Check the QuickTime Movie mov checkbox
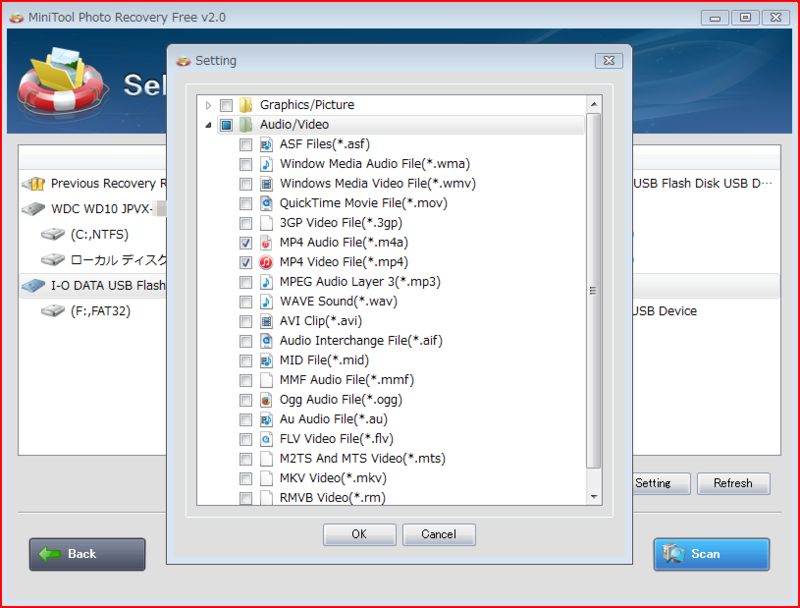Image resolution: width=800 pixels, height=608 pixels. [245, 204]
